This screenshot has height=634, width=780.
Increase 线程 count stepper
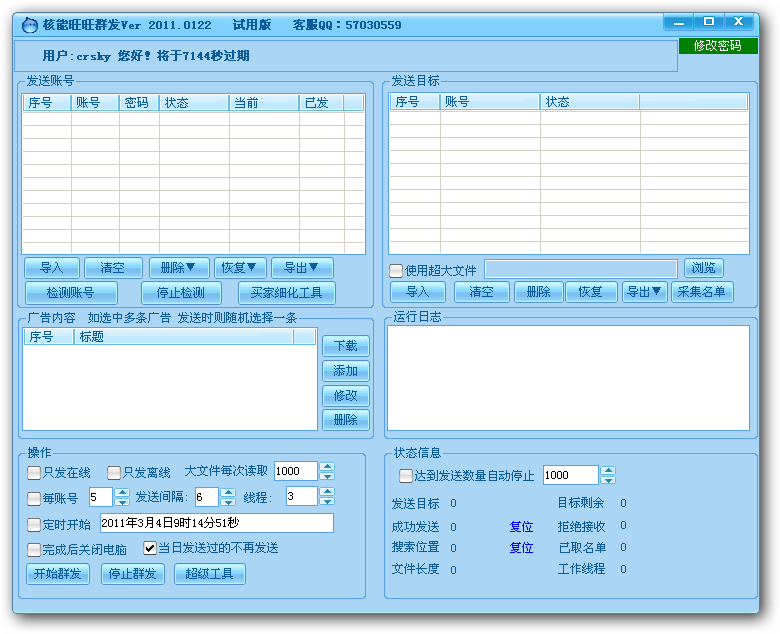(327, 491)
